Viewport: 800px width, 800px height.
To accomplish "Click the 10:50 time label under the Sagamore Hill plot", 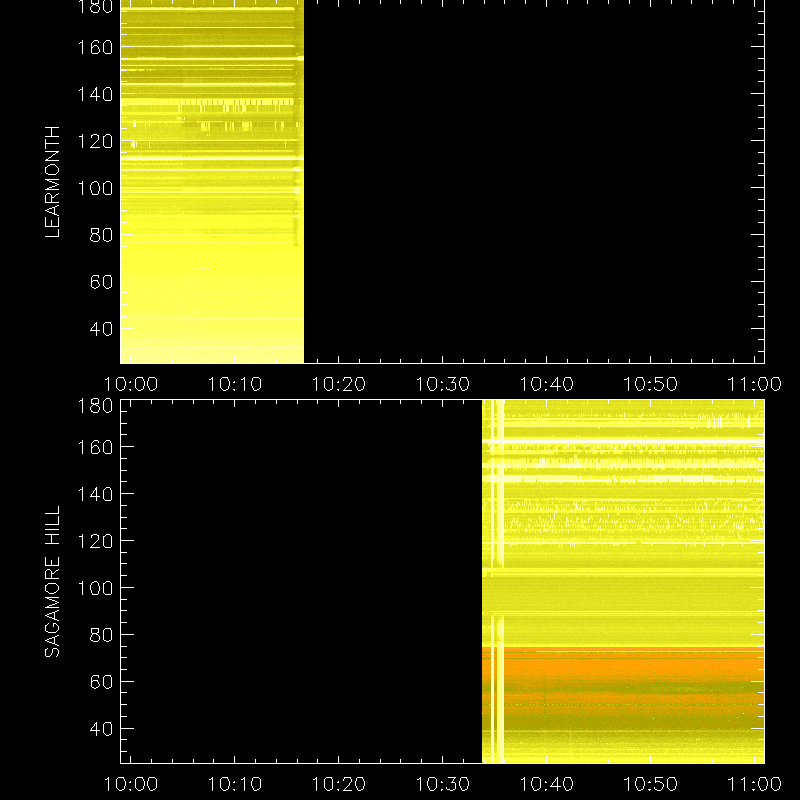I will (651, 784).
